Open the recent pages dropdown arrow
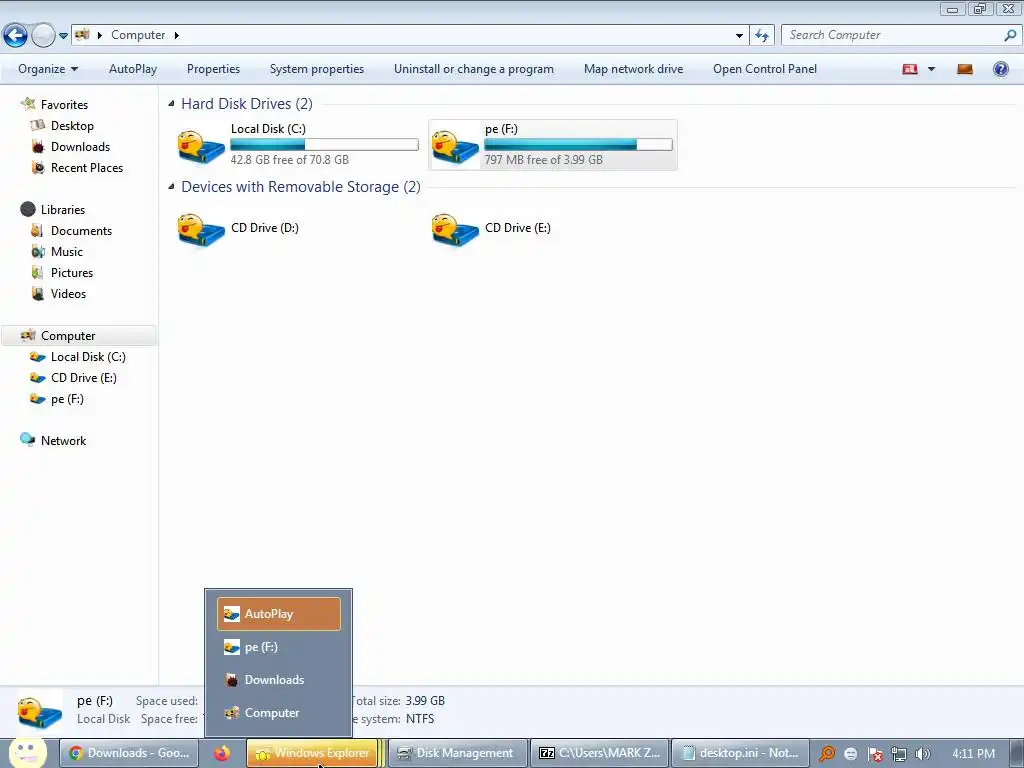Viewport: 1024px width, 768px height. [x=63, y=36]
